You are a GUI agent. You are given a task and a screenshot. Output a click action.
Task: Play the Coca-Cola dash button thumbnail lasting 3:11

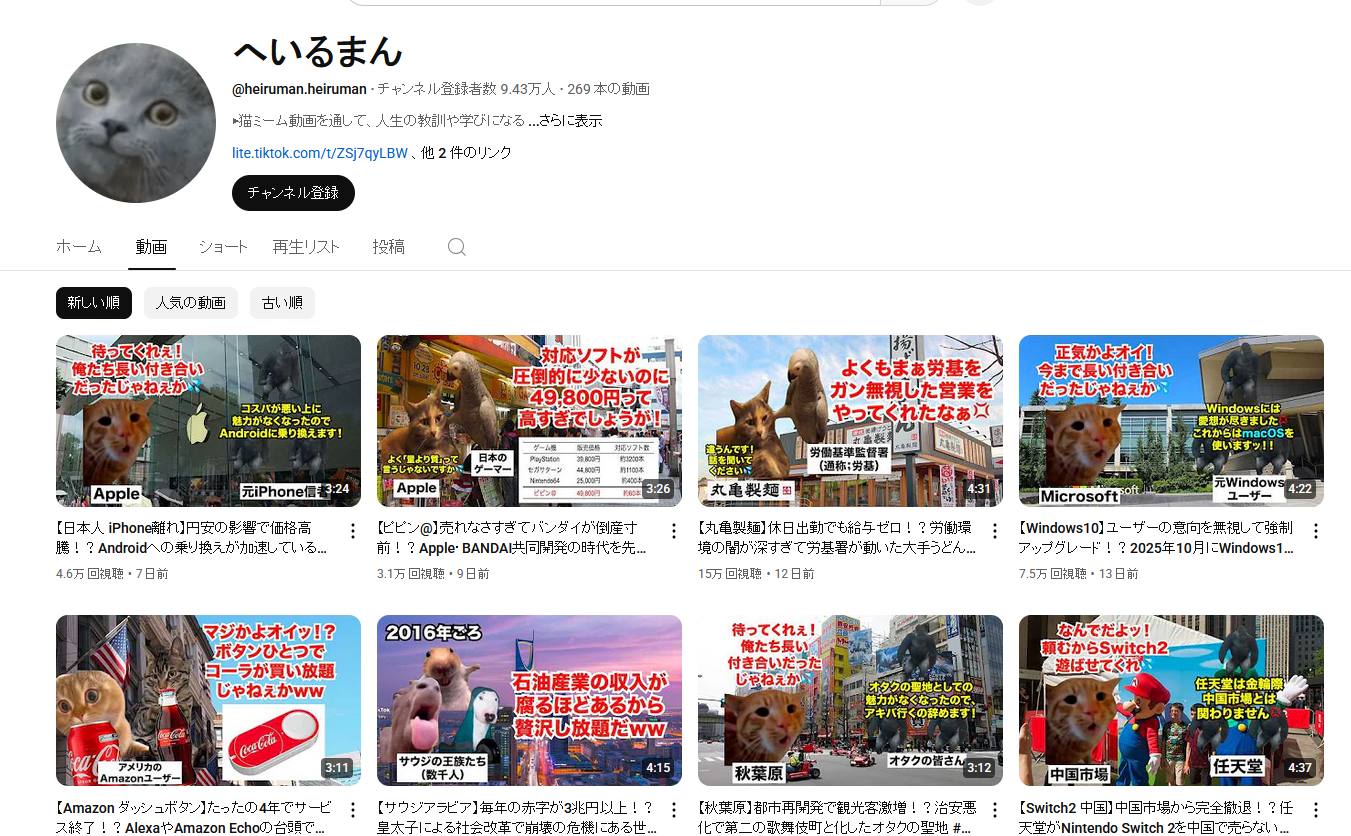(208, 701)
